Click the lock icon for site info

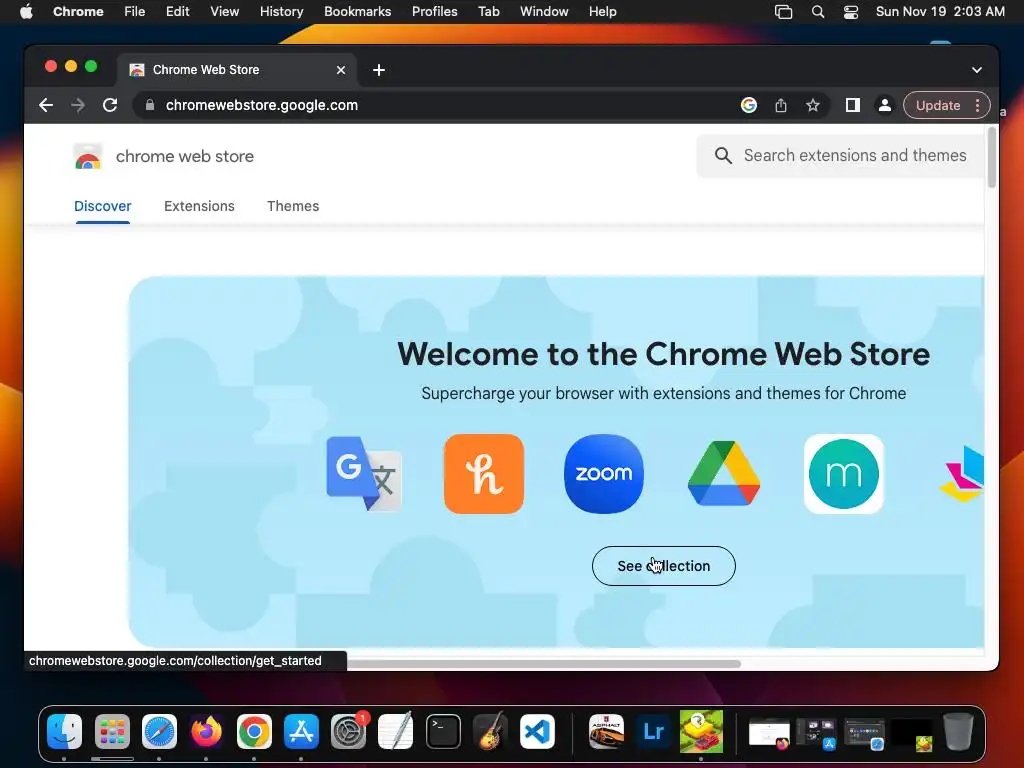[x=150, y=105]
